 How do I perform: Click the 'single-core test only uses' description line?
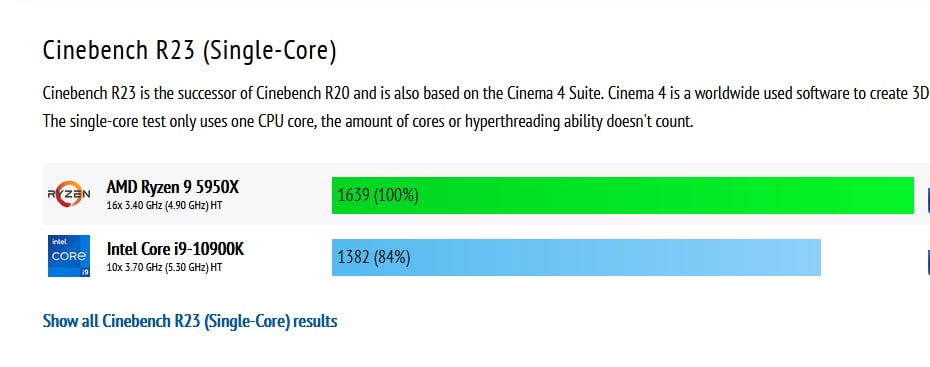368,122
